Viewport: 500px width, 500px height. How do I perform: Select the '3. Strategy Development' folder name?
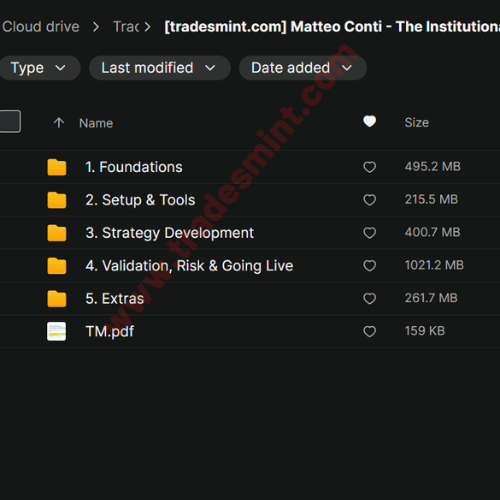click(170, 233)
